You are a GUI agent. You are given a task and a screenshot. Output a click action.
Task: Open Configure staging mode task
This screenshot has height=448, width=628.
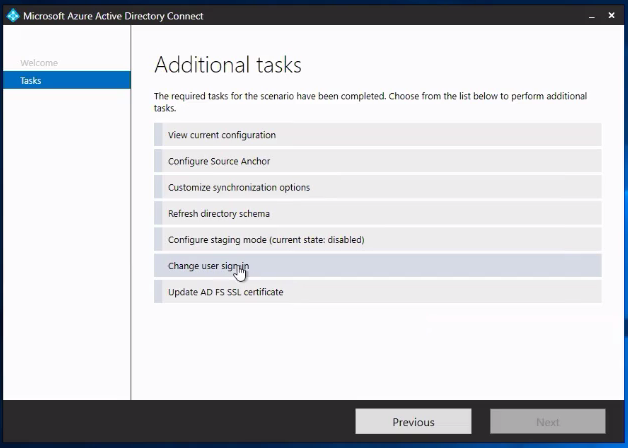coord(378,240)
